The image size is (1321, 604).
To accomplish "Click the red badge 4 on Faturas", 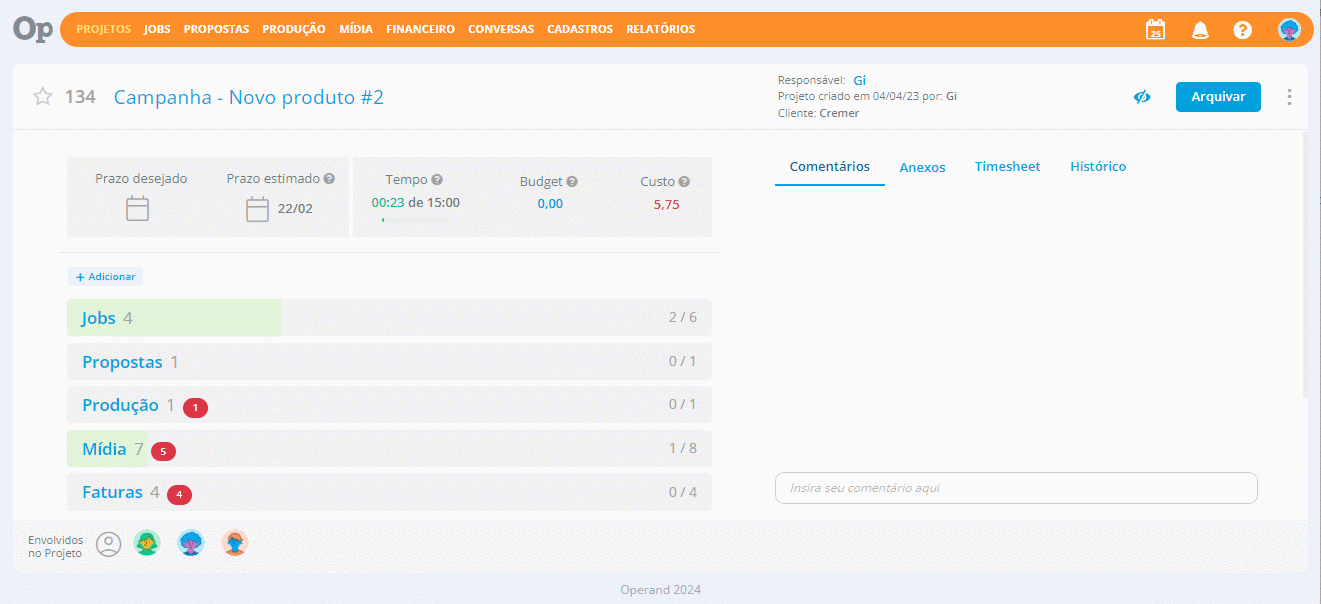I will [x=179, y=494].
